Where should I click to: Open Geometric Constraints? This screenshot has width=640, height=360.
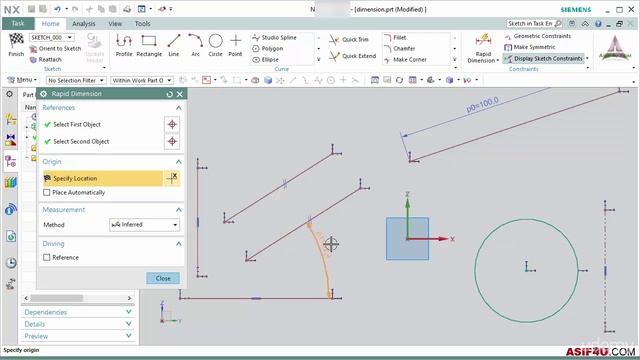(538, 36)
